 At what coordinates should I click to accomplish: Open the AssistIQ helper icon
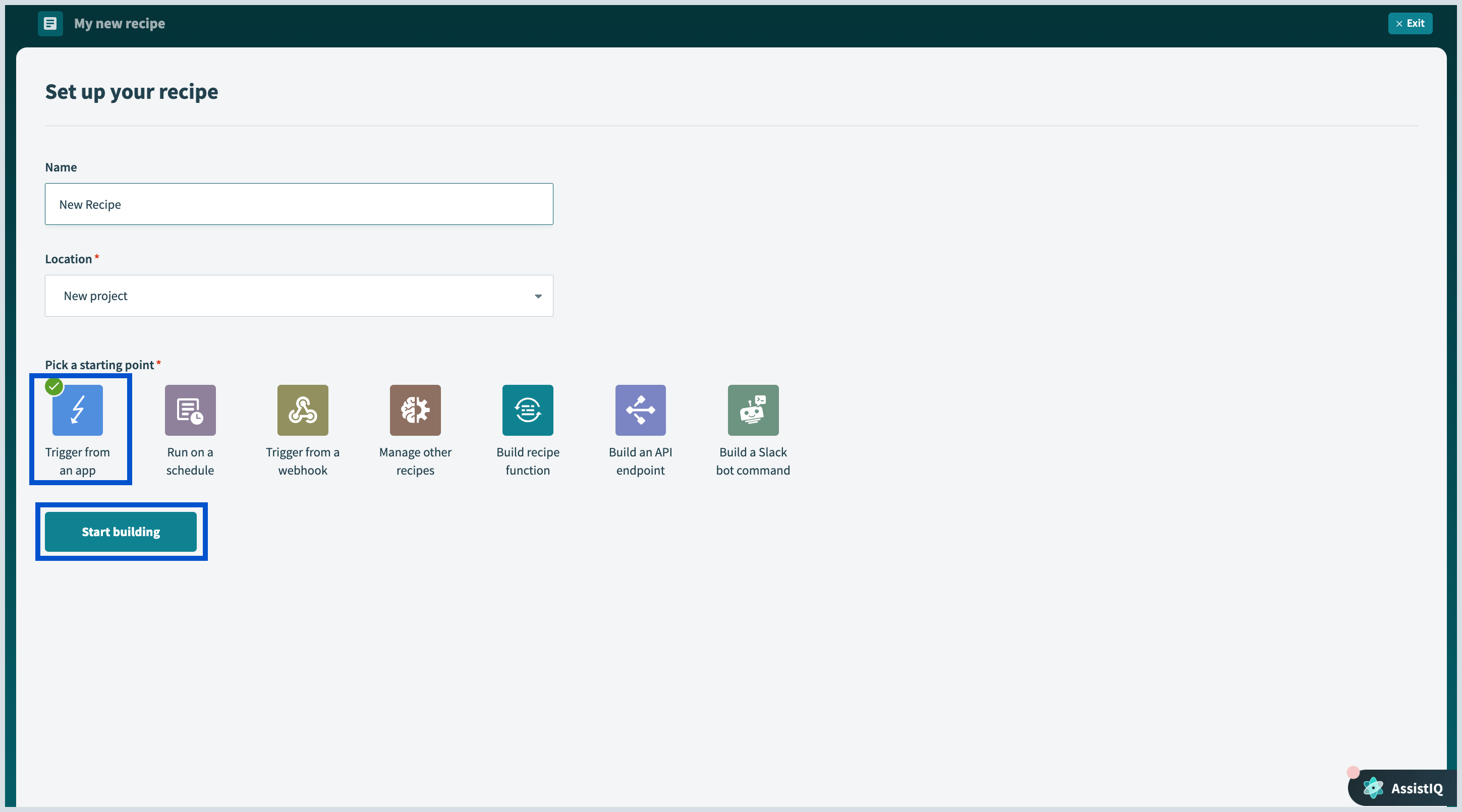(x=1373, y=788)
